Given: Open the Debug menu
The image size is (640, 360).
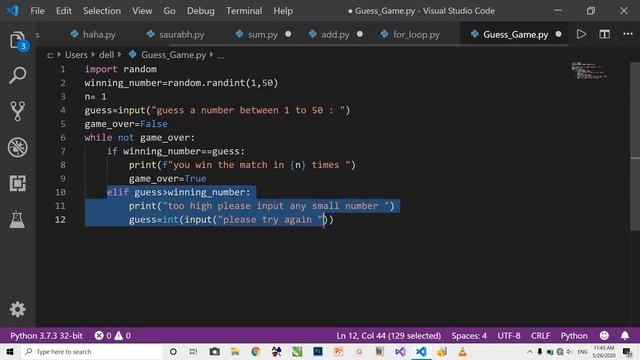Looking at the screenshot, I should click(200, 11).
